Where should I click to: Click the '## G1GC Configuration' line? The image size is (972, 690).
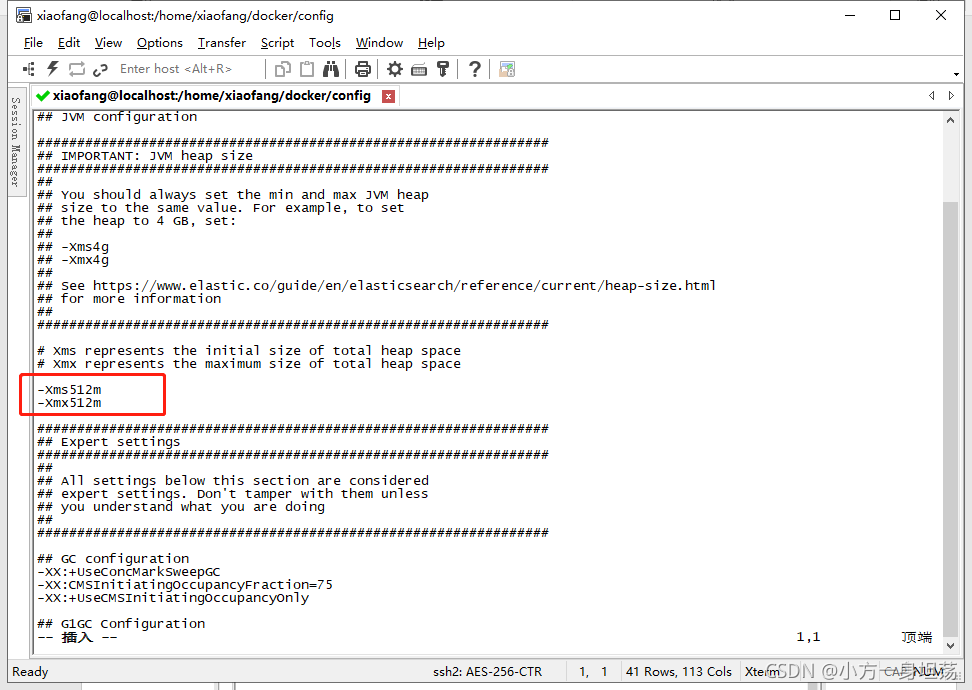(x=121, y=624)
